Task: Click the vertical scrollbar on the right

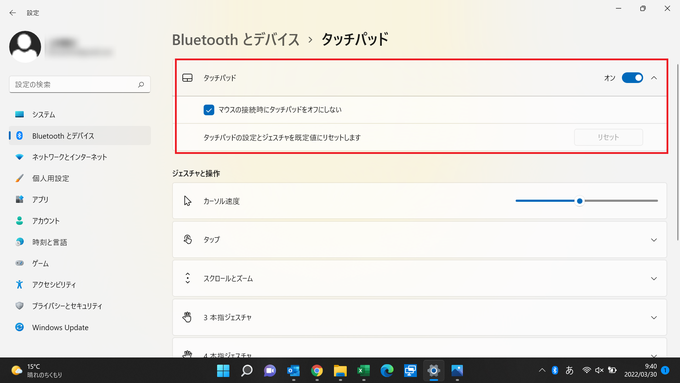Action: [x=677, y=152]
